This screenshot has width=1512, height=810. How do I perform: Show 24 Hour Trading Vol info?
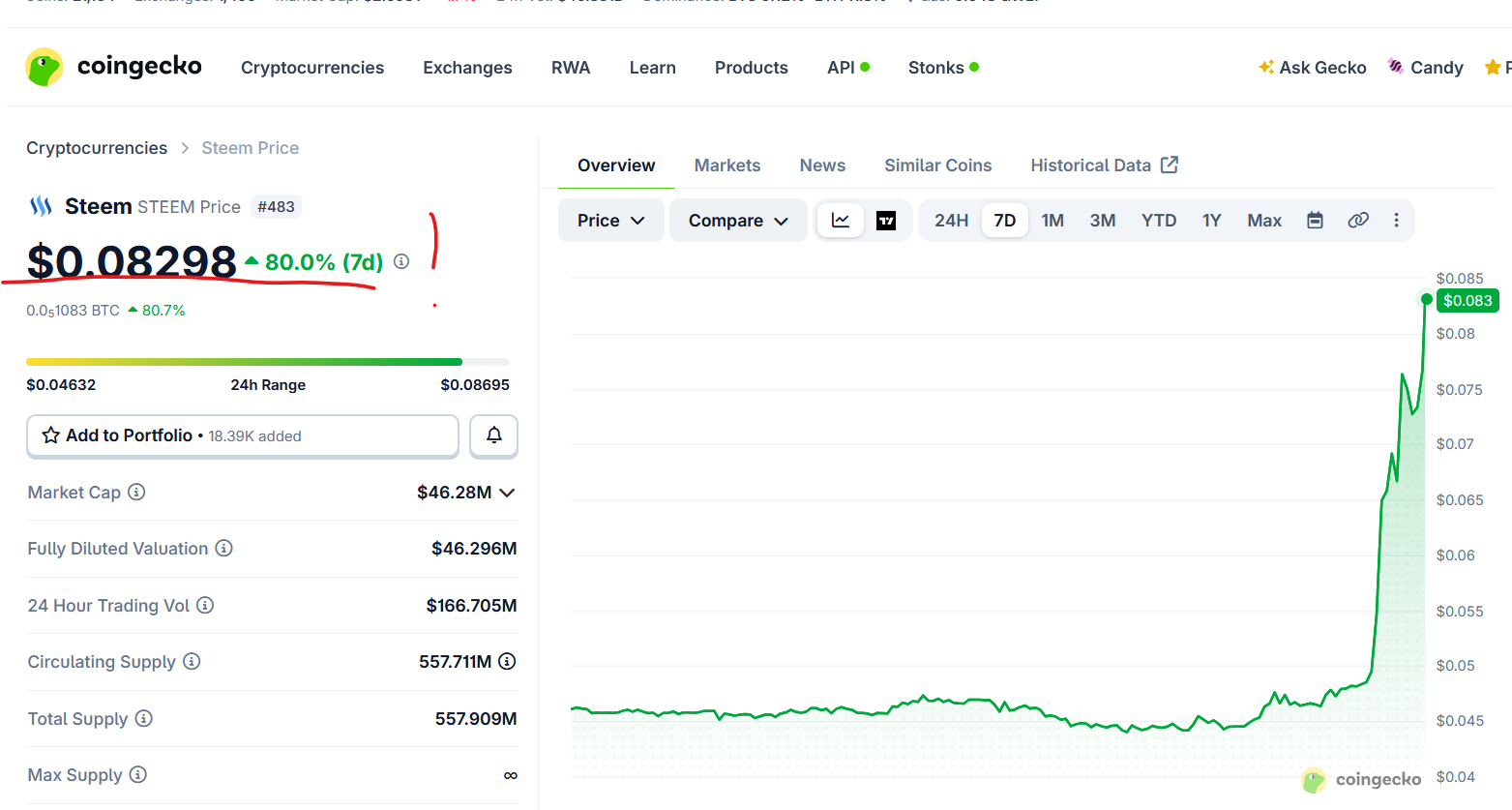[x=205, y=605]
